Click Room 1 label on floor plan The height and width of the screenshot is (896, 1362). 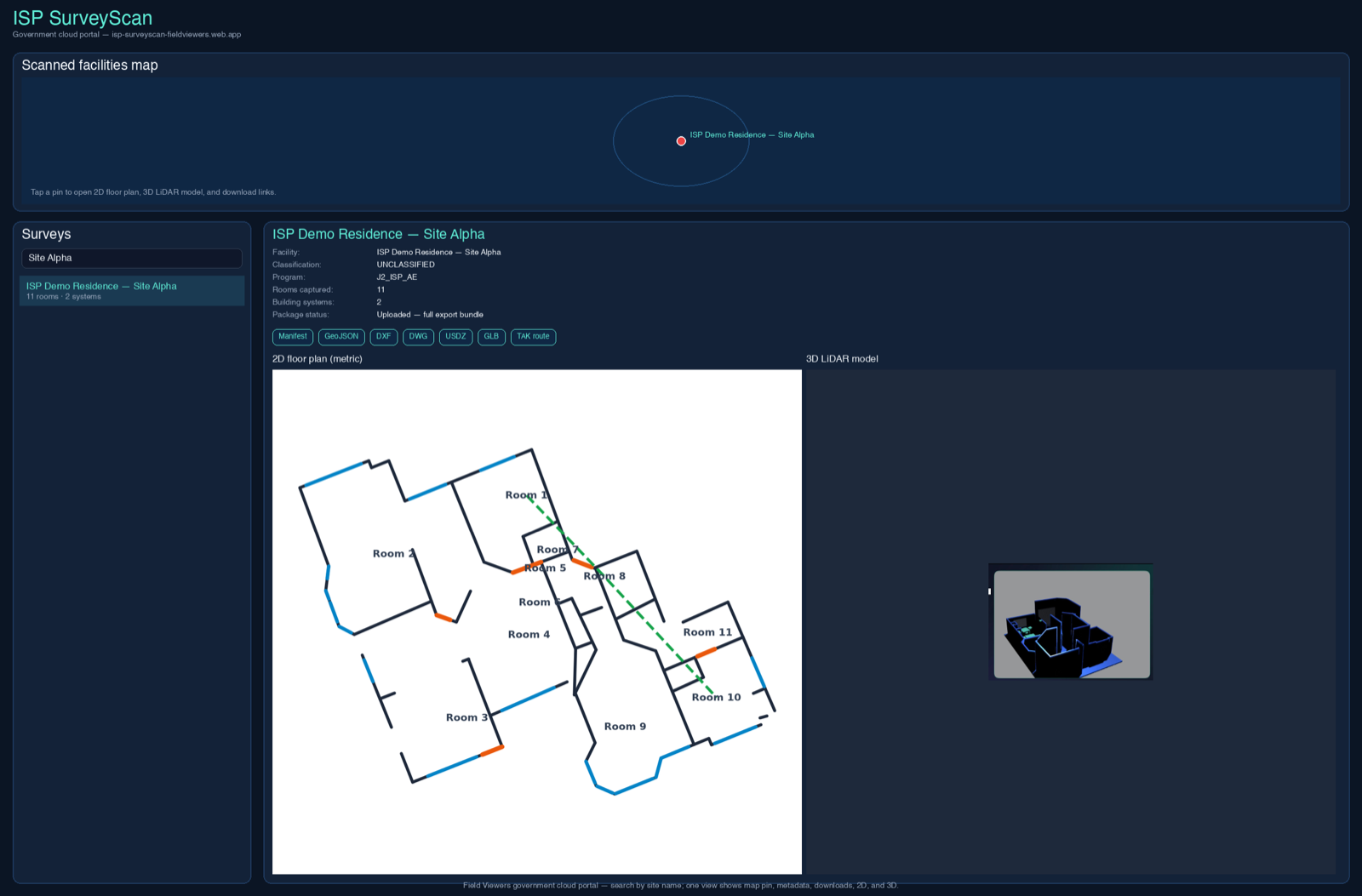click(x=526, y=495)
